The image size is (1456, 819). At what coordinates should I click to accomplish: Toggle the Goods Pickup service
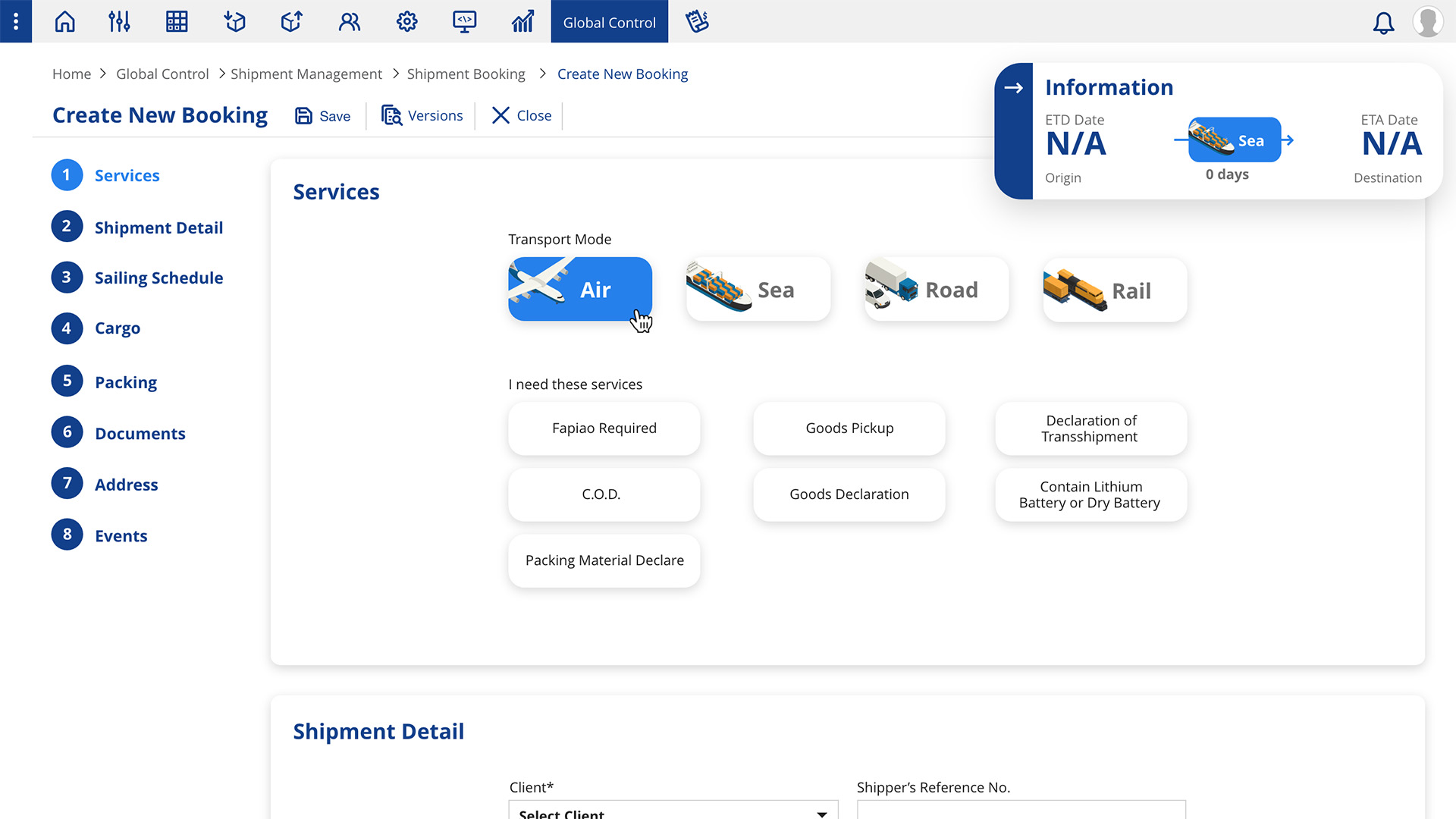pyautogui.click(x=849, y=428)
